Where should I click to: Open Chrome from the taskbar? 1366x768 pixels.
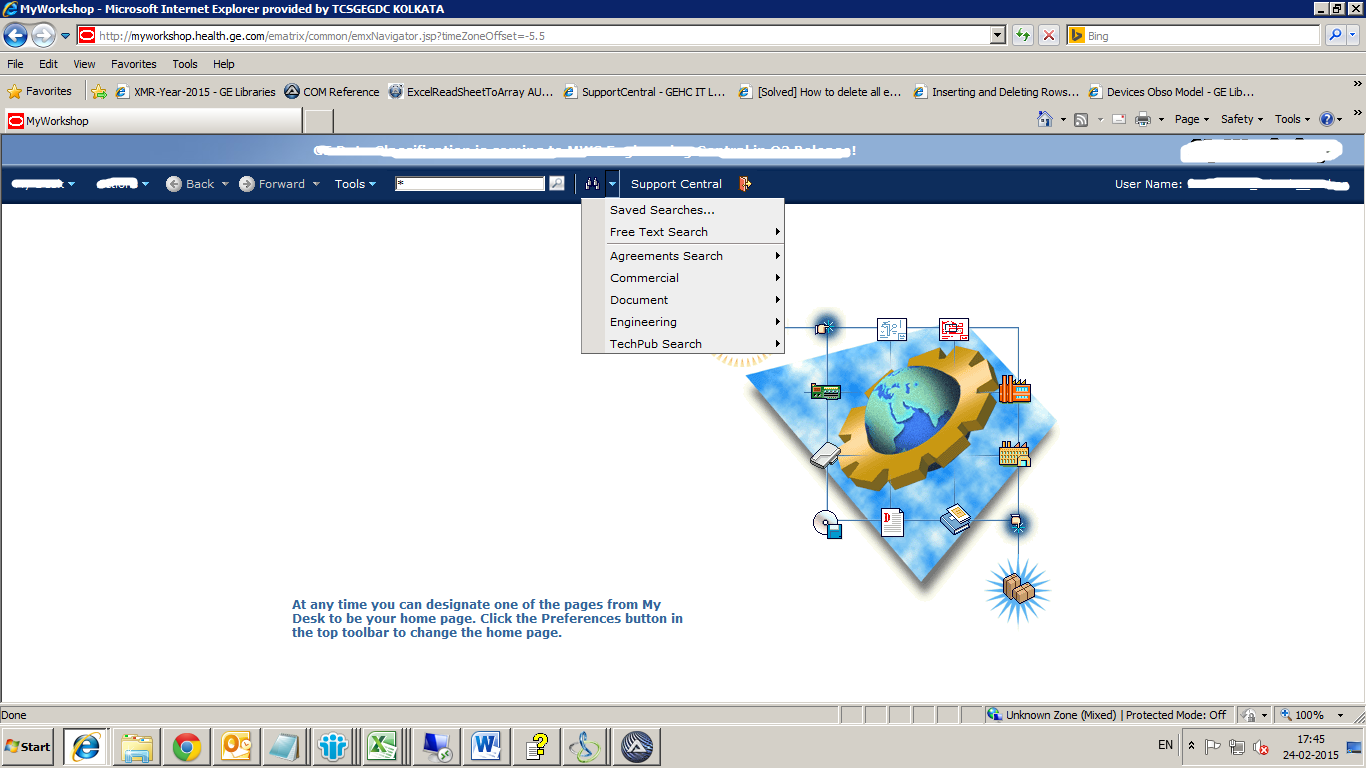click(x=186, y=746)
